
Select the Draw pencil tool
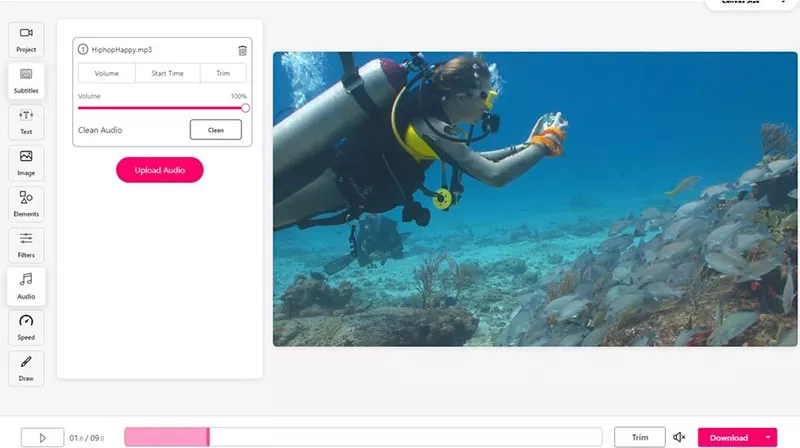tap(26, 369)
